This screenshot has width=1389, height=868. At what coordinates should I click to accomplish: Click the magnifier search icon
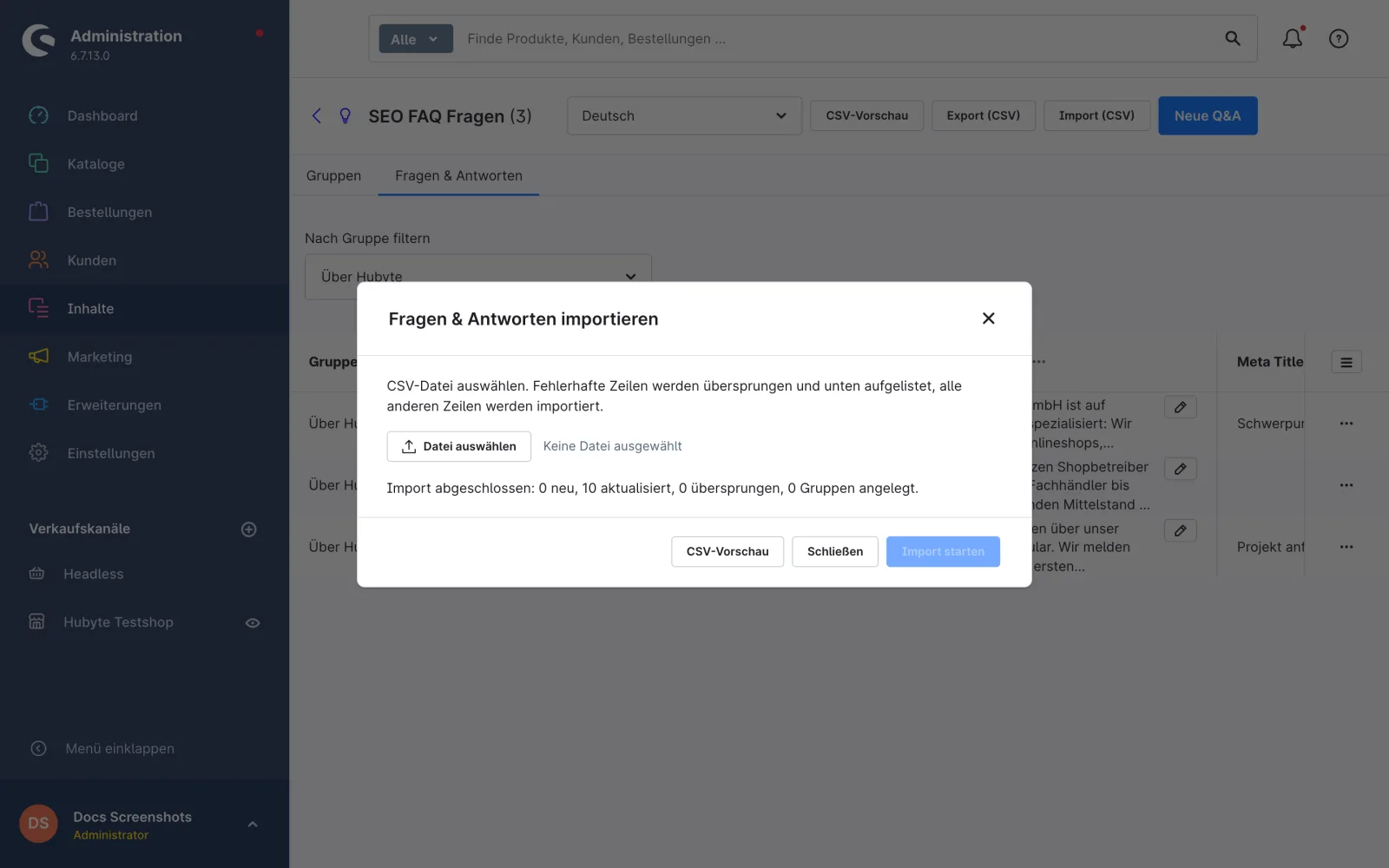(x=1233, y=38)
